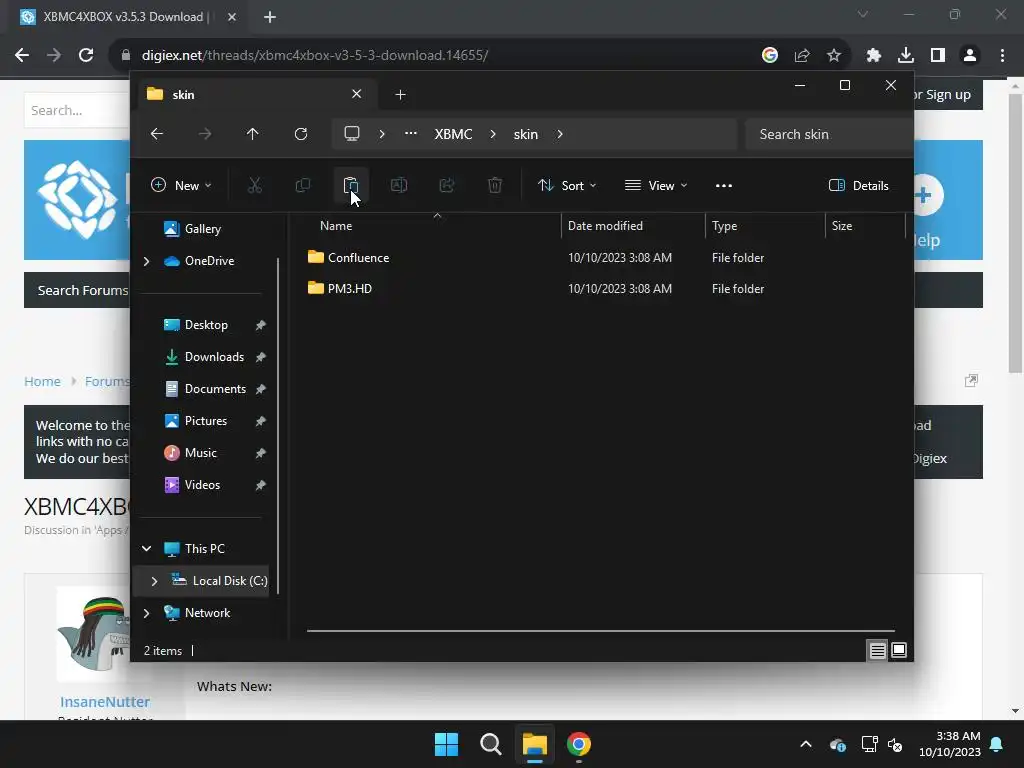Screen dimensions: 1024x768
Task: Expand Local Disk (C:) node
Action: click(154, 581)
